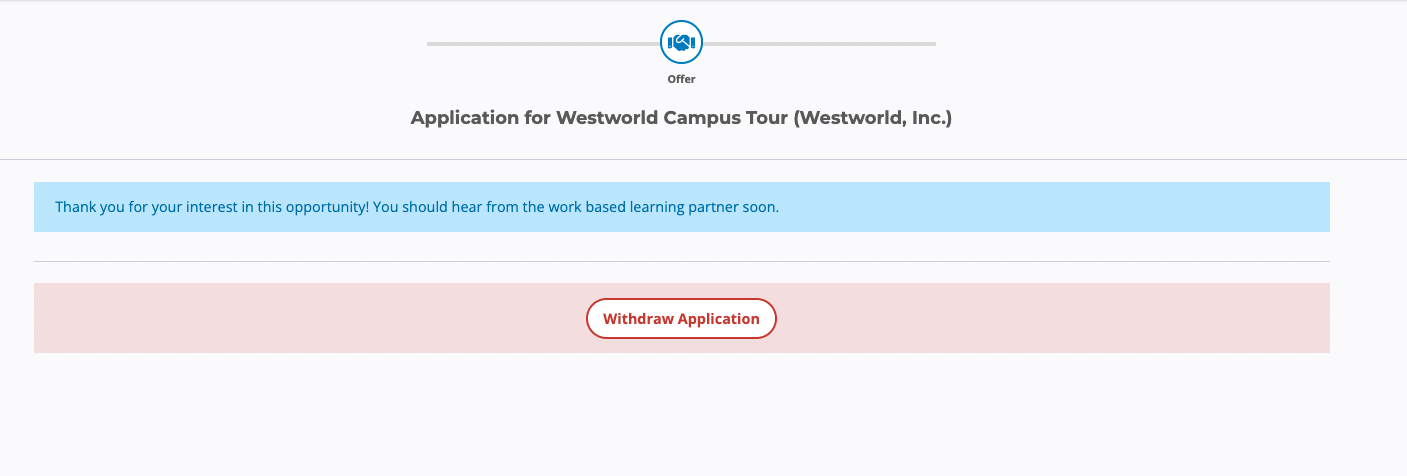The width and height of the screenshot is (1407, 476).
Task: Click far left end of progress tracker
Action: pyautogui.click(x=430, y=44)
